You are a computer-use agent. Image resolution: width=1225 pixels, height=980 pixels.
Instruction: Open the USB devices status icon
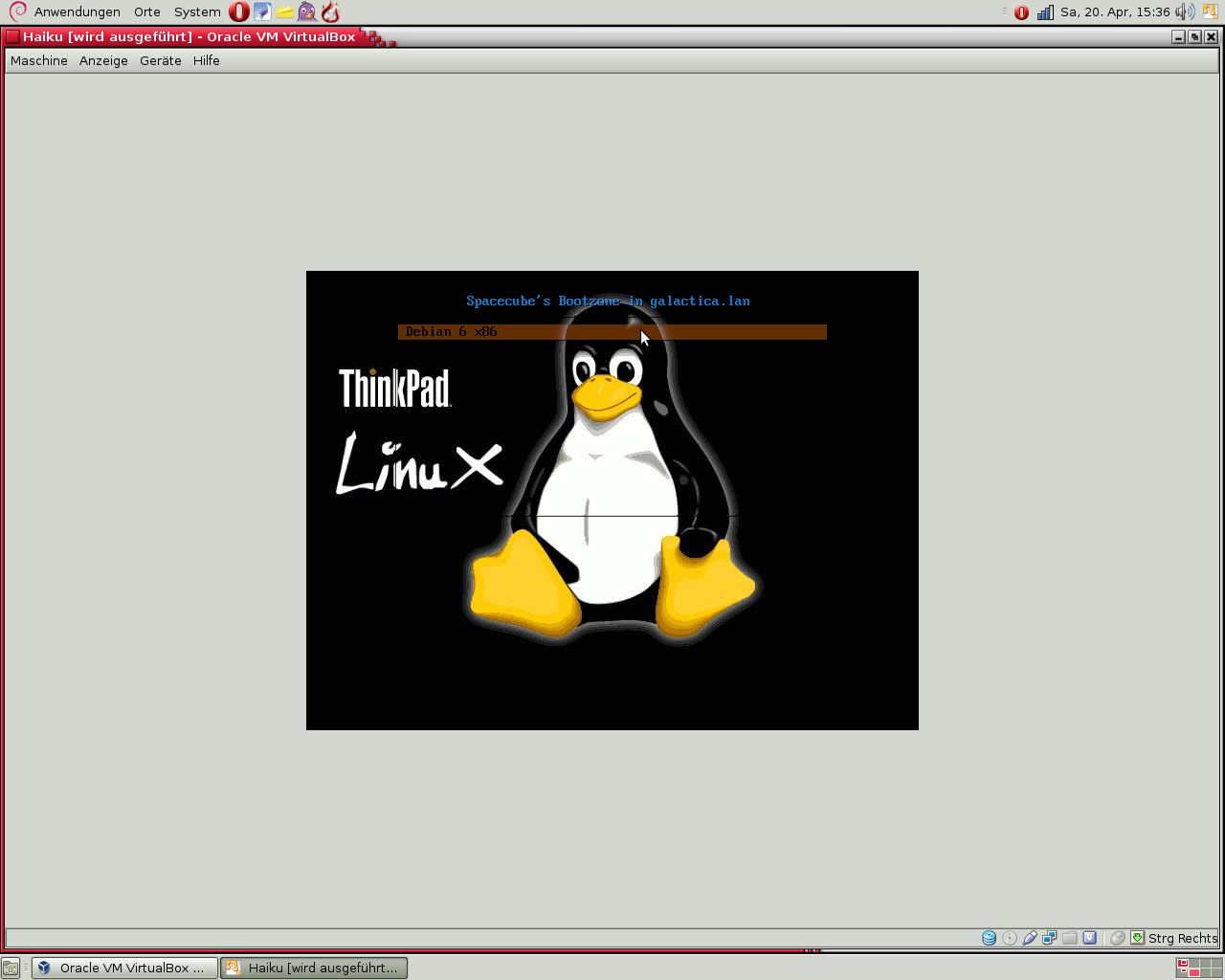(x=1030, y=938)
